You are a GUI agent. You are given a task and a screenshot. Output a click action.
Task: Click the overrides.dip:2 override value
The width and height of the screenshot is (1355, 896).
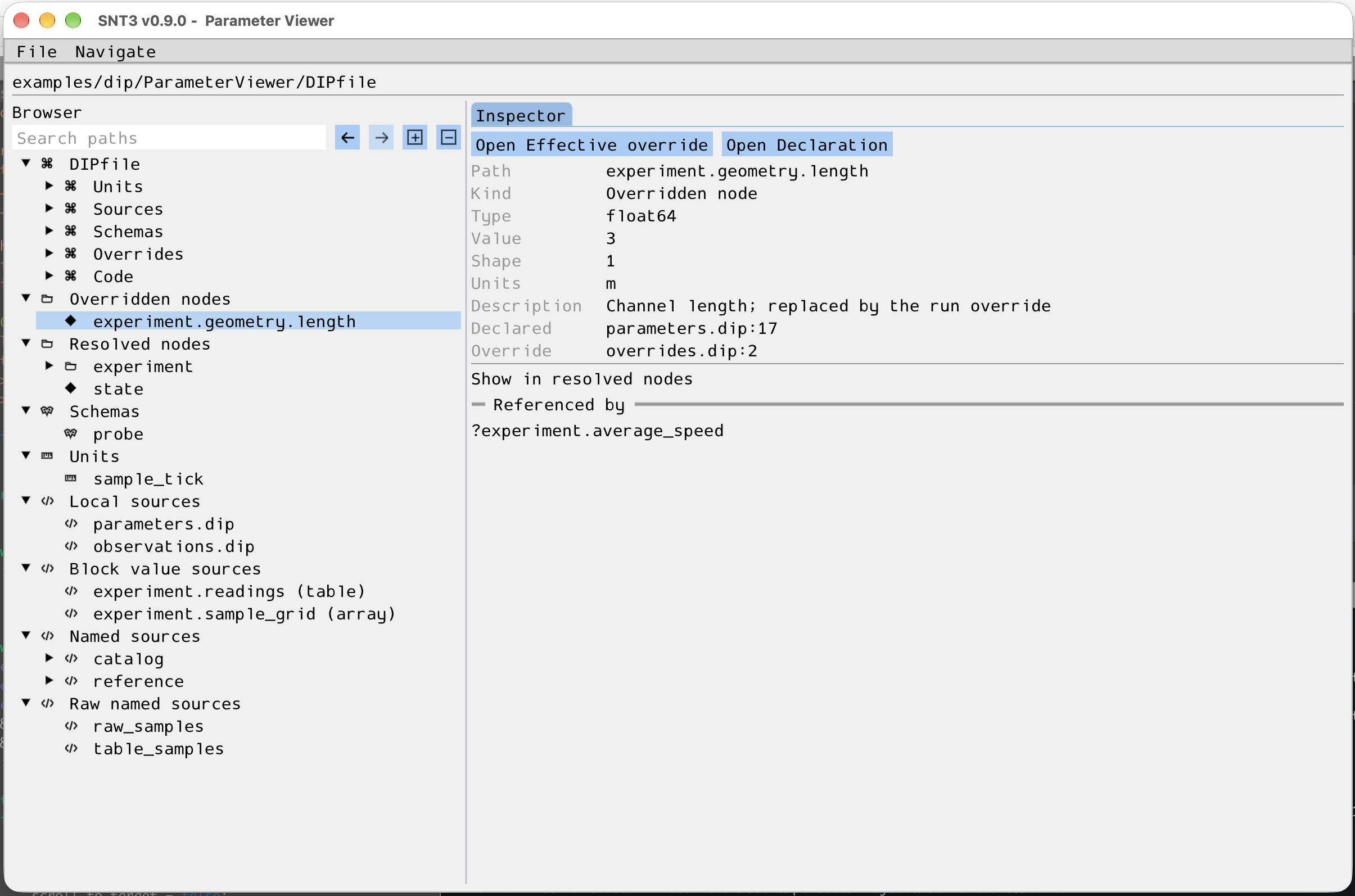point(682,351)
